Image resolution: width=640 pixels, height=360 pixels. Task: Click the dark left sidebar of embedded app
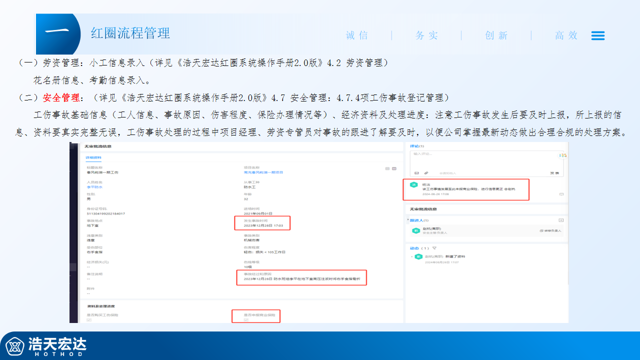pos(73,233)
